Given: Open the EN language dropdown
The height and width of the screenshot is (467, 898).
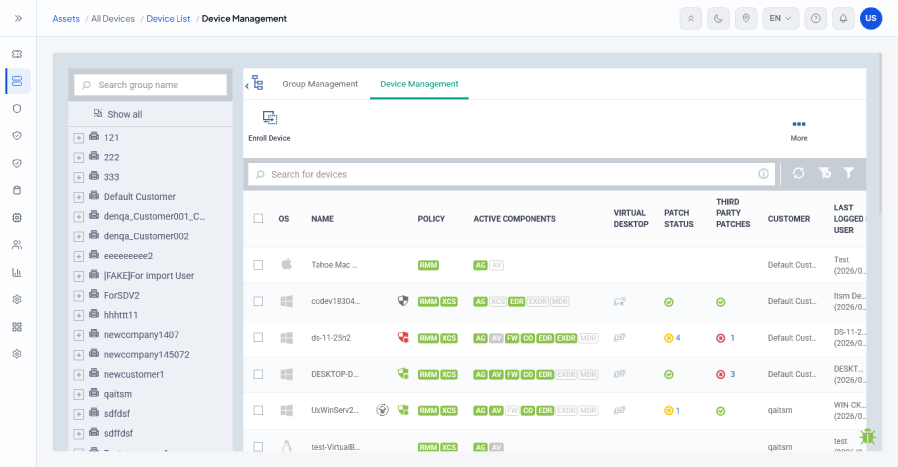Looking at the screenshot, I should 781,18.
